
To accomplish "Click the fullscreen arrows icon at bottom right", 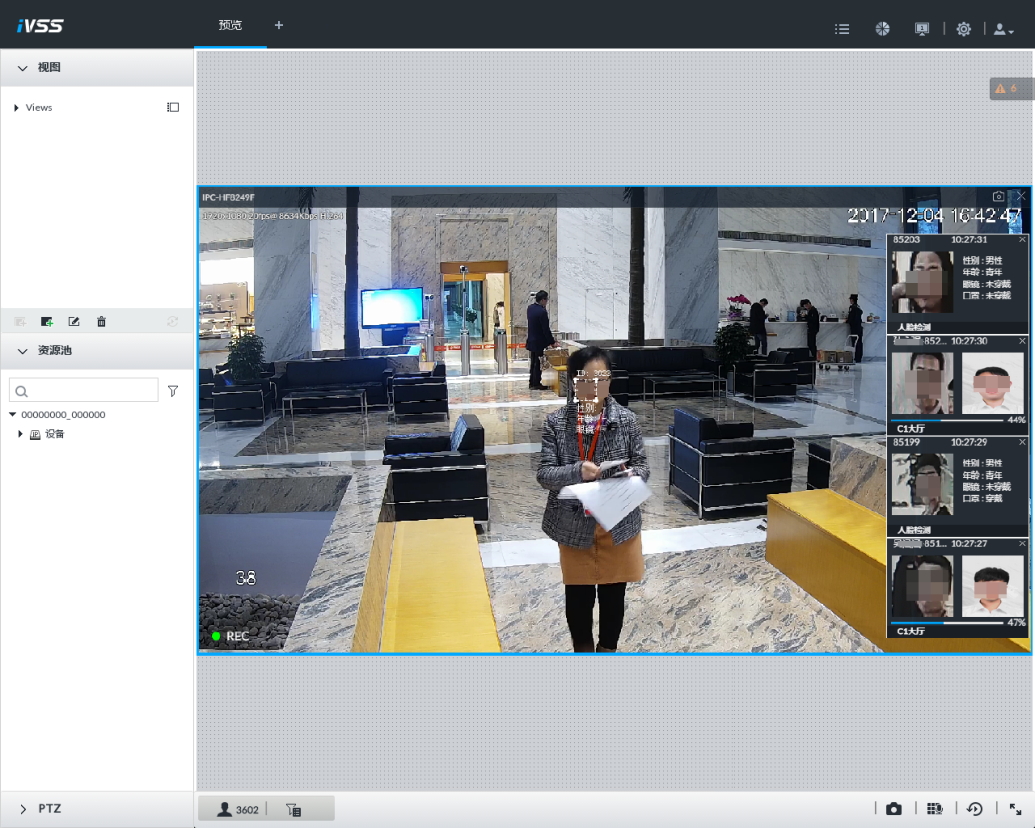I will (x=1015, y=809).
